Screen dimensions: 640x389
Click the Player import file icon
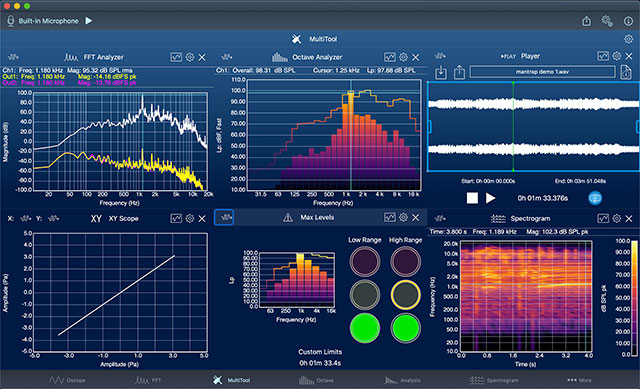coord(441,72)
